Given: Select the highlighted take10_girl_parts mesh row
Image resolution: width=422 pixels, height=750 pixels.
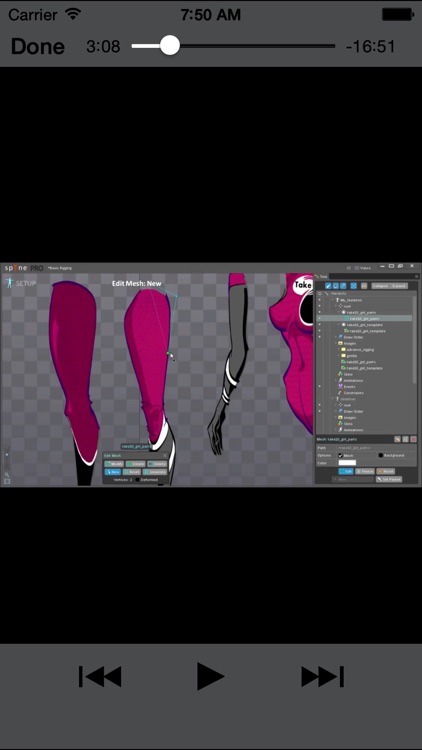Looking at the screenshot, I should coord(364,319).
